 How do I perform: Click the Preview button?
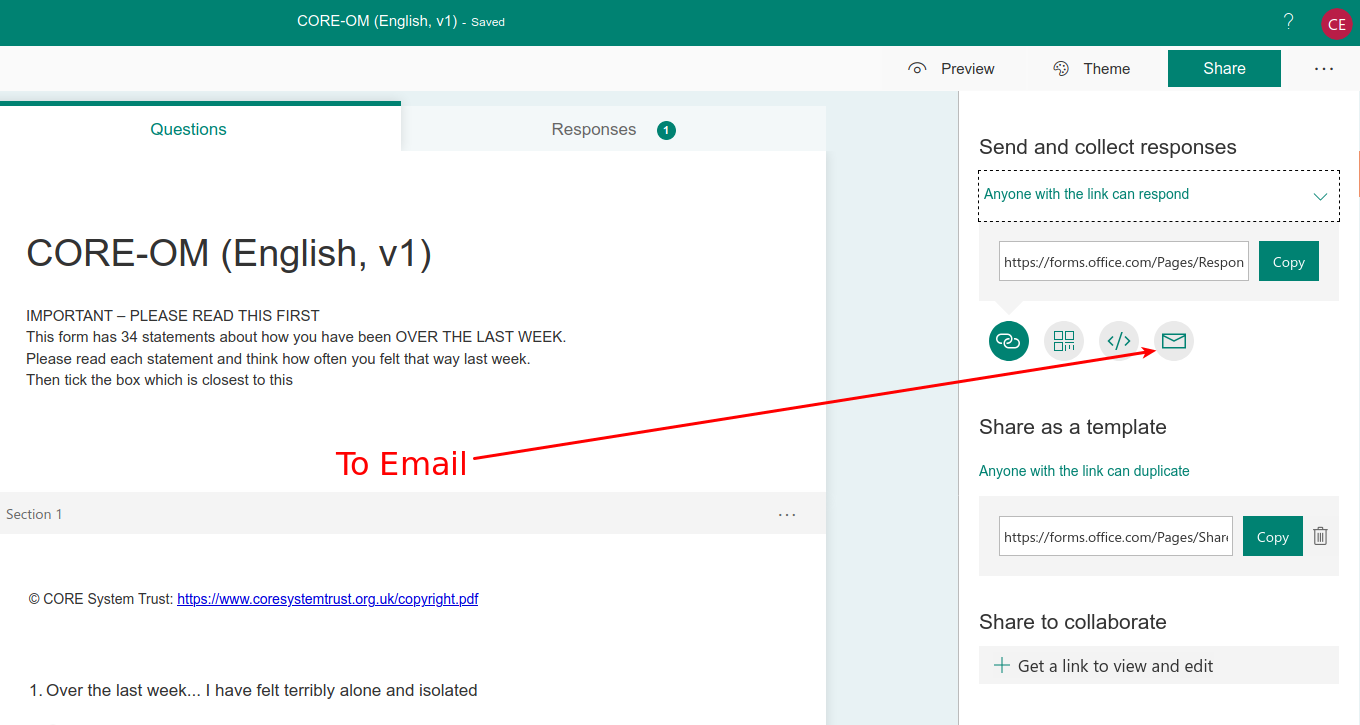click(x=951, y=69)
